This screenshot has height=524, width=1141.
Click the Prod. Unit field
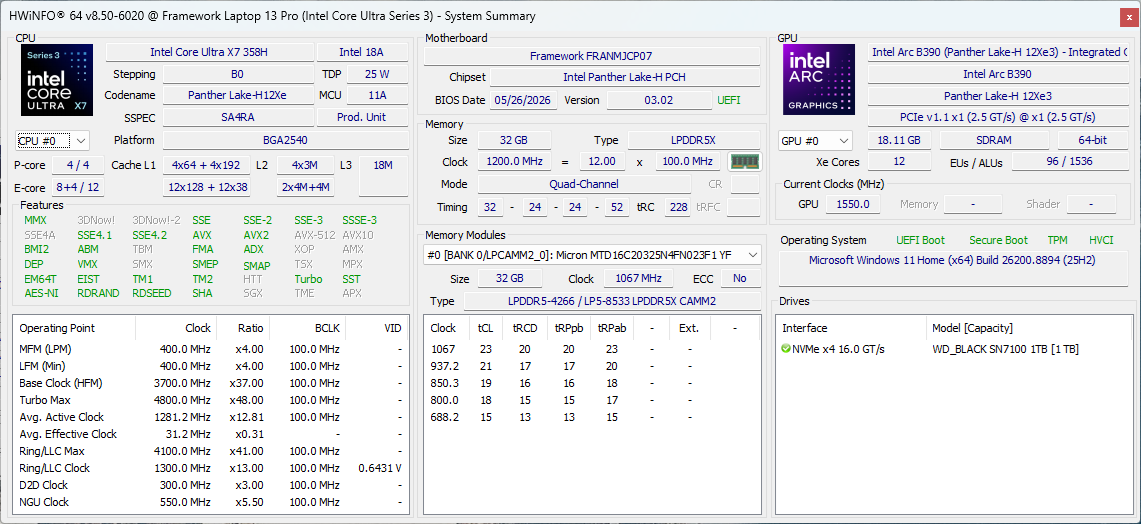click(x=361, y=117)
